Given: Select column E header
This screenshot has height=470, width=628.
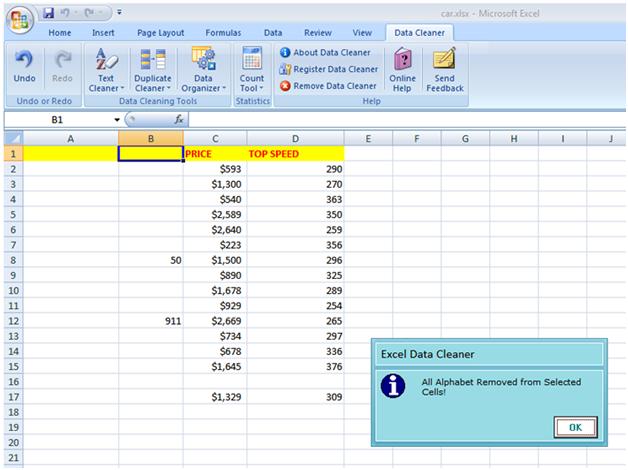Looking at the screenshot, I should click(x=368, y=139).
